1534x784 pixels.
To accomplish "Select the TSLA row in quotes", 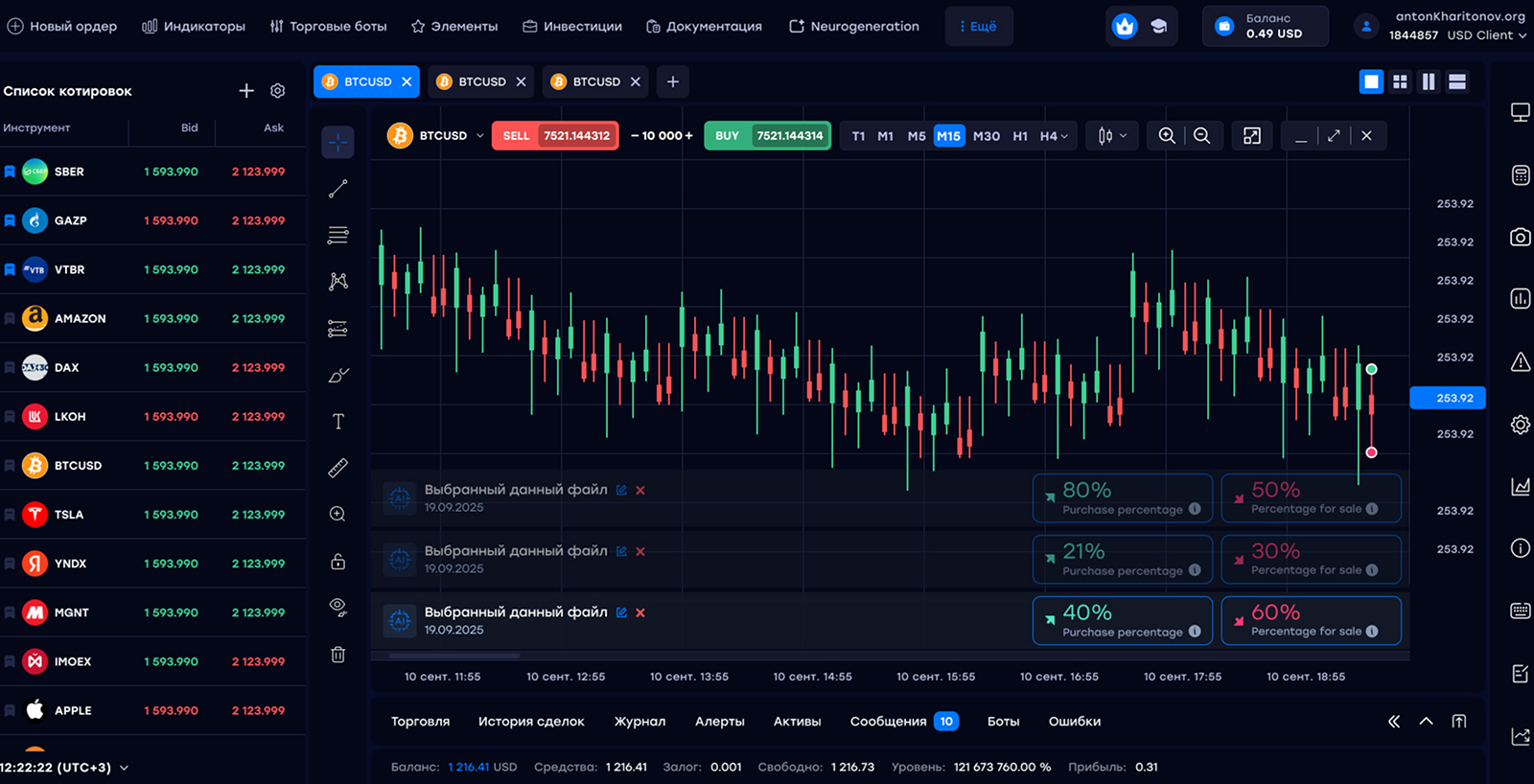I will coord(152,515).
